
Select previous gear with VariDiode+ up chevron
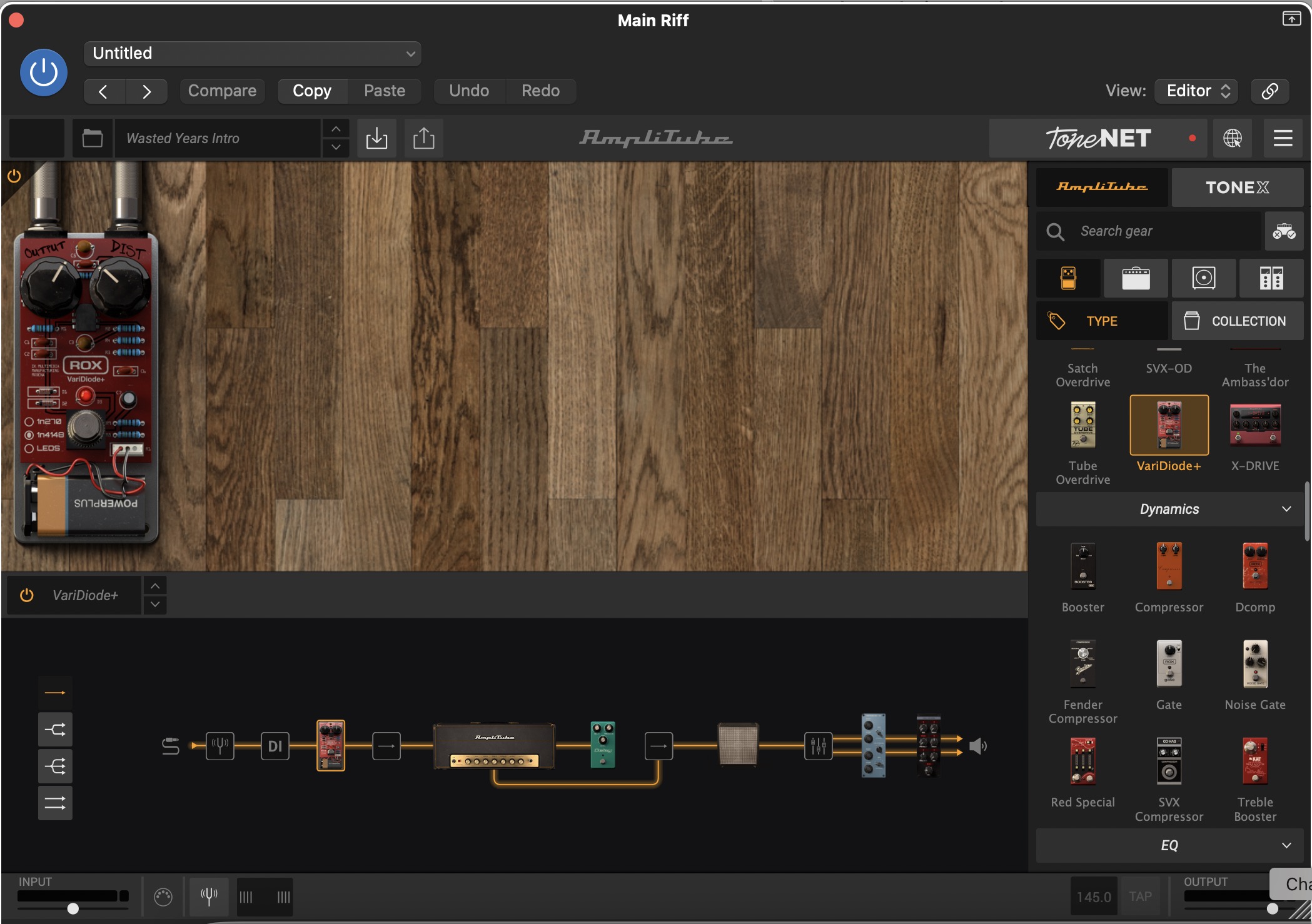155,586
